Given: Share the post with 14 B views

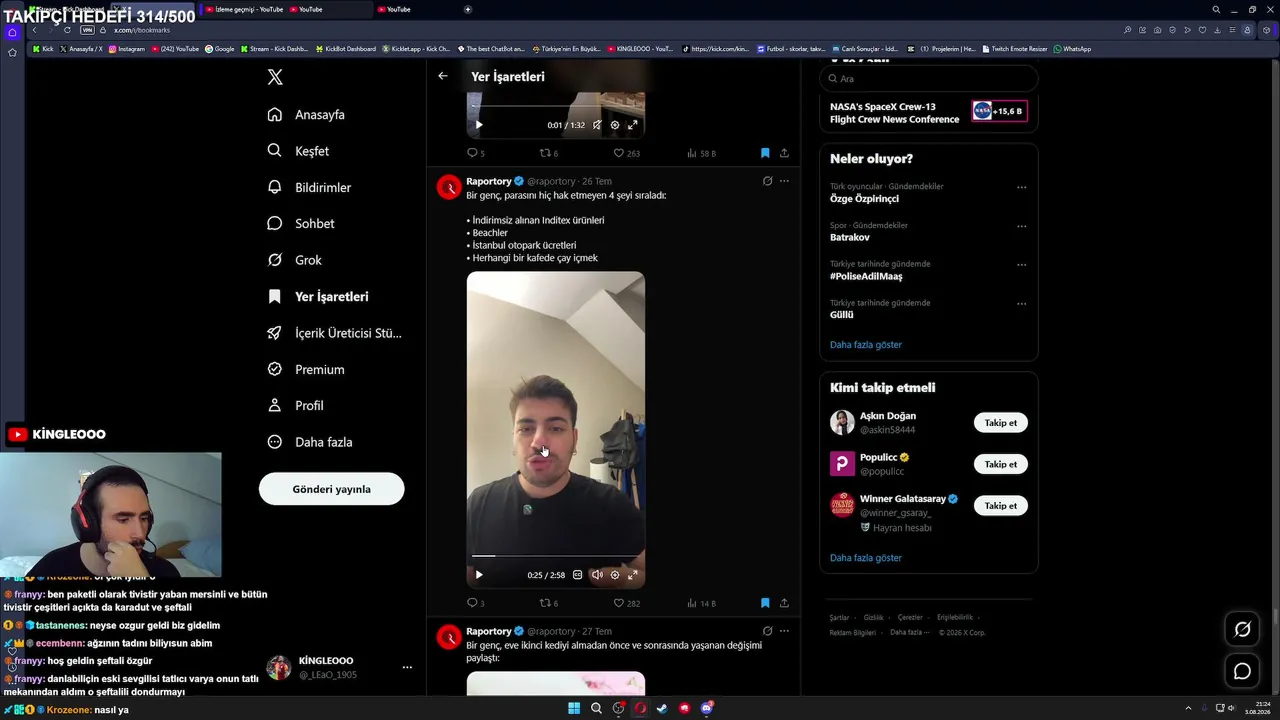Looking at the screenshot, I should point(784,603).
